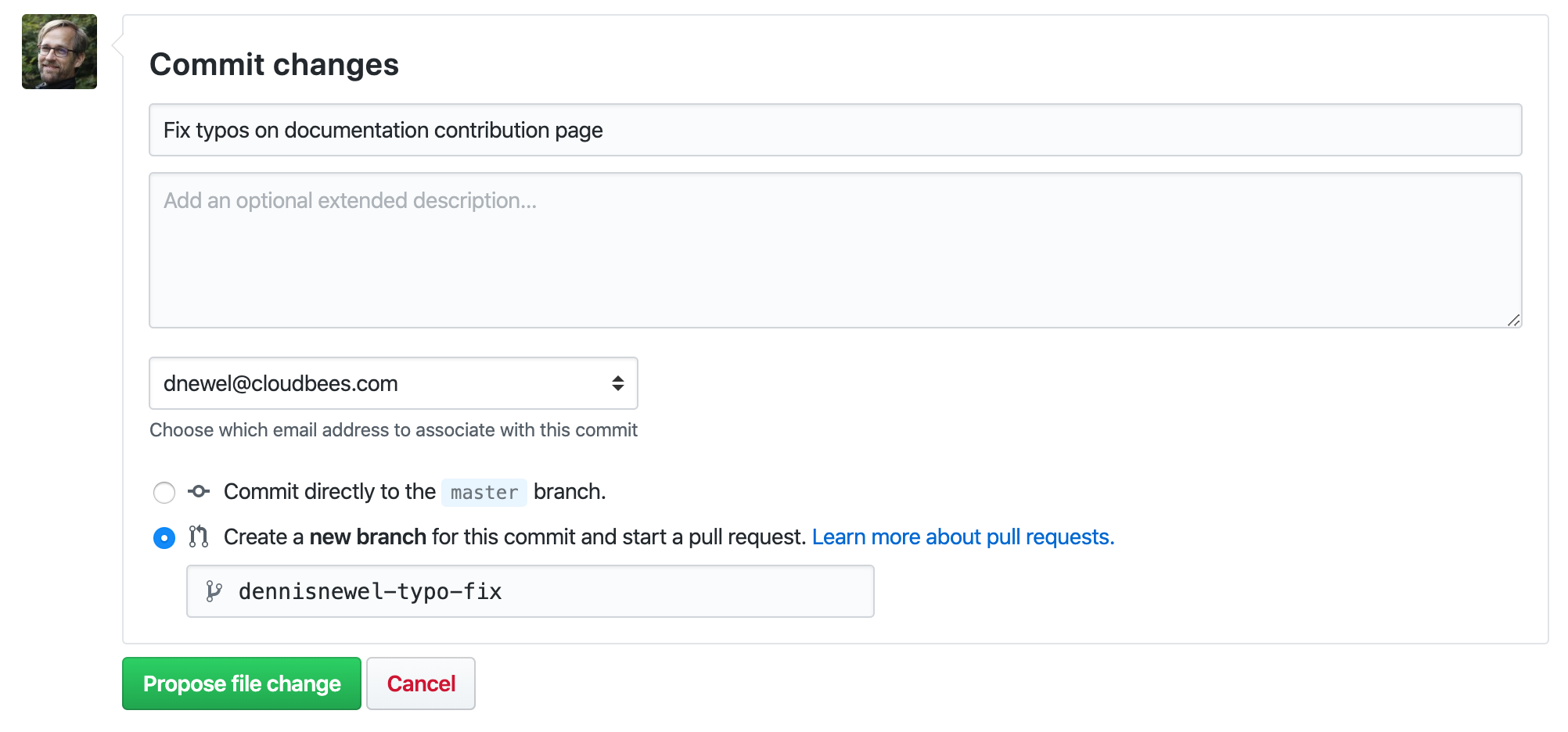Click the git commit icon
Viewport: 1568px width, 732px height.
tap(199, 491)
